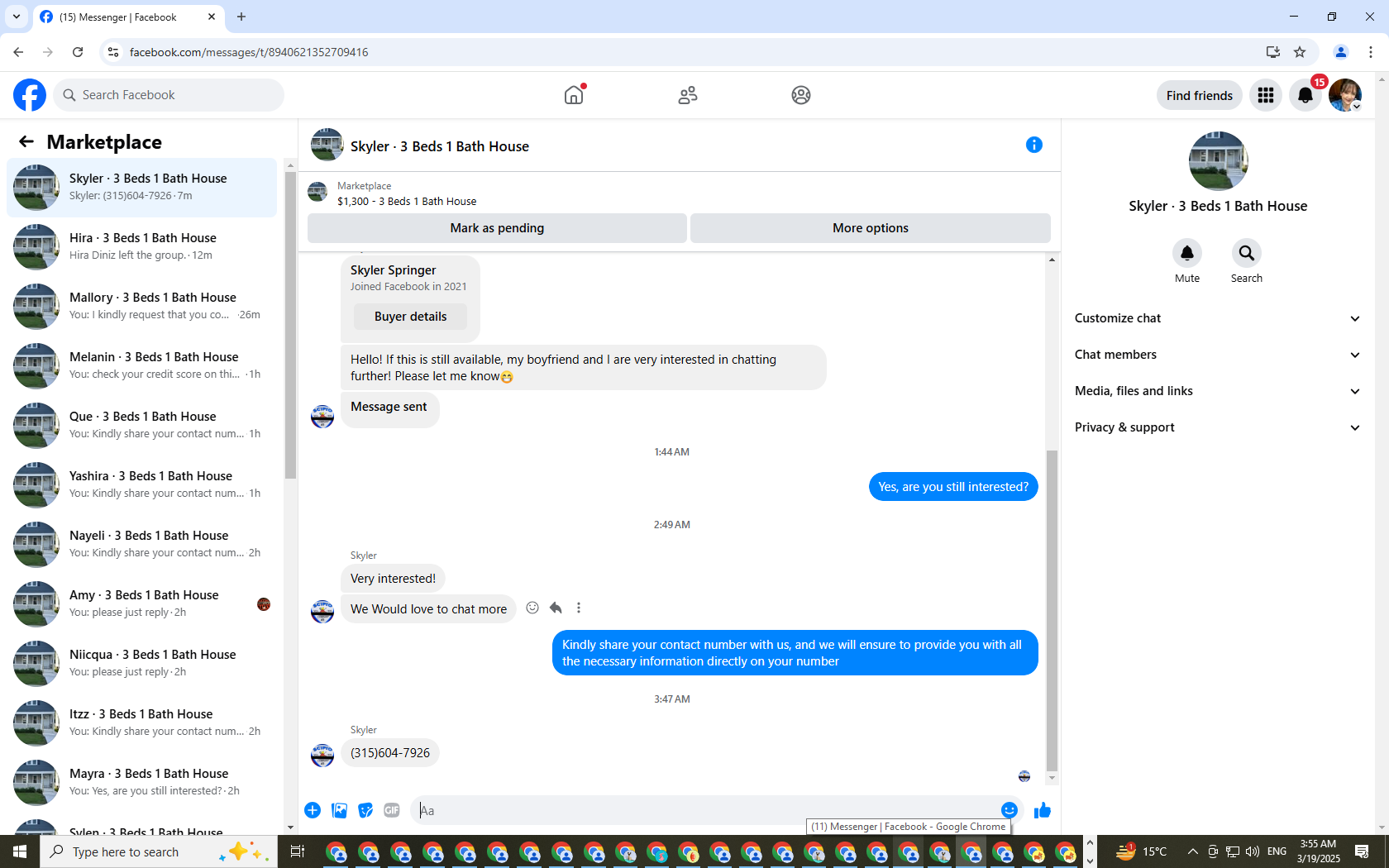Click Mark as pending button
1389x868 pixels.
[497, 228]
